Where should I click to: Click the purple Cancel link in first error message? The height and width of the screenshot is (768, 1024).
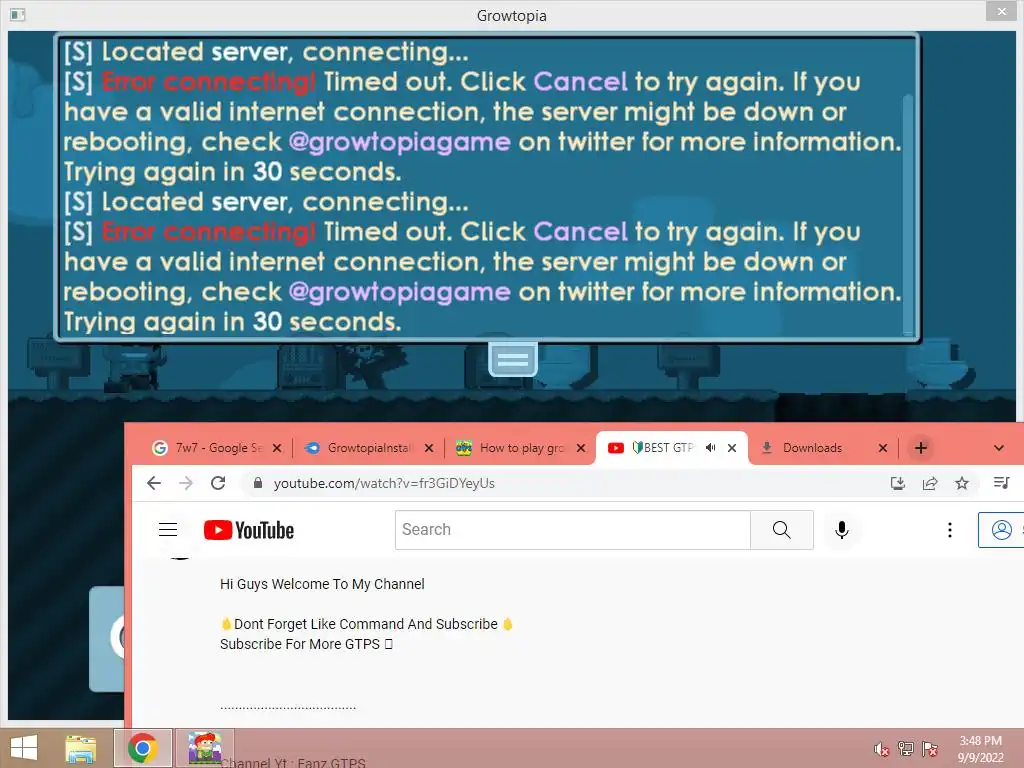point(580,82)
